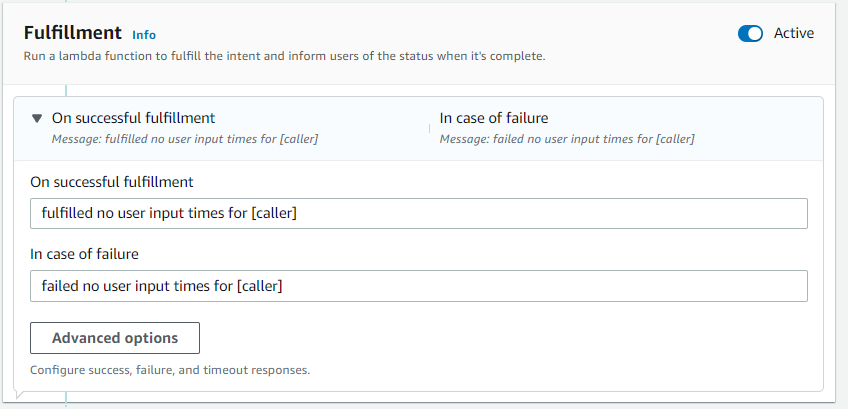
Task: Click the Fulfillment section heading
Action: (73, 33)
